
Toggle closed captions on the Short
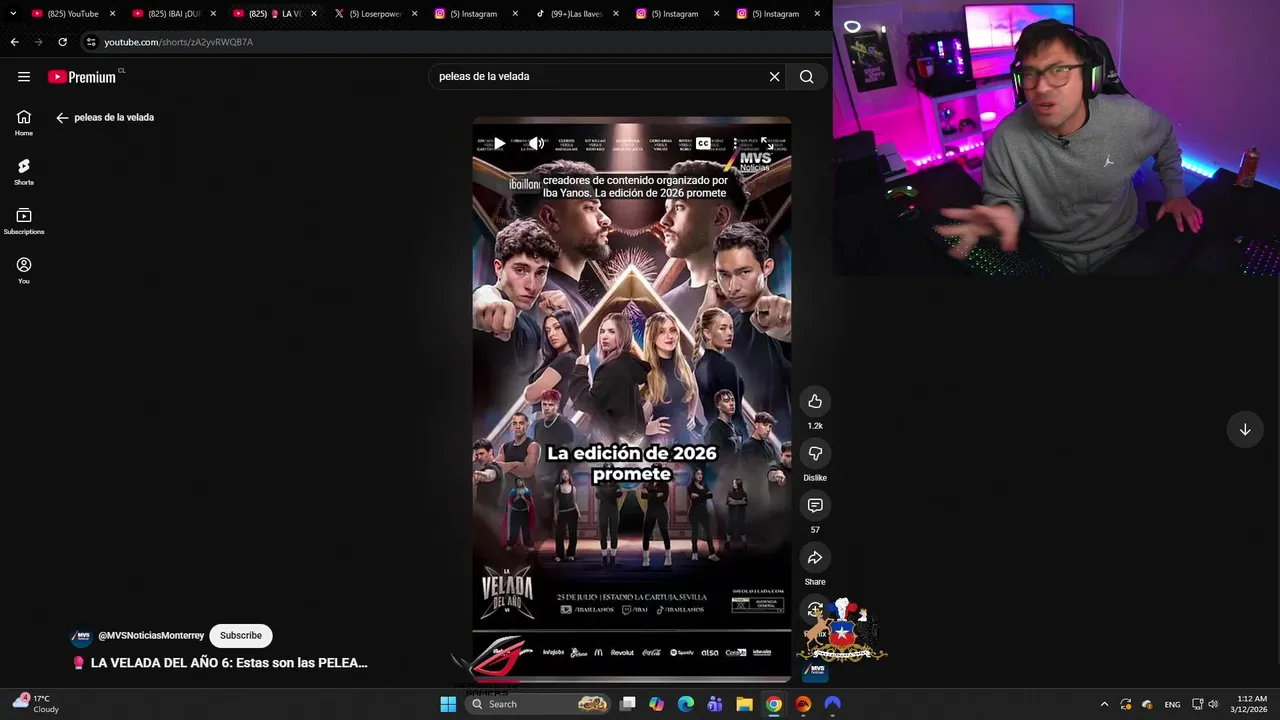(x=703, y=143)
